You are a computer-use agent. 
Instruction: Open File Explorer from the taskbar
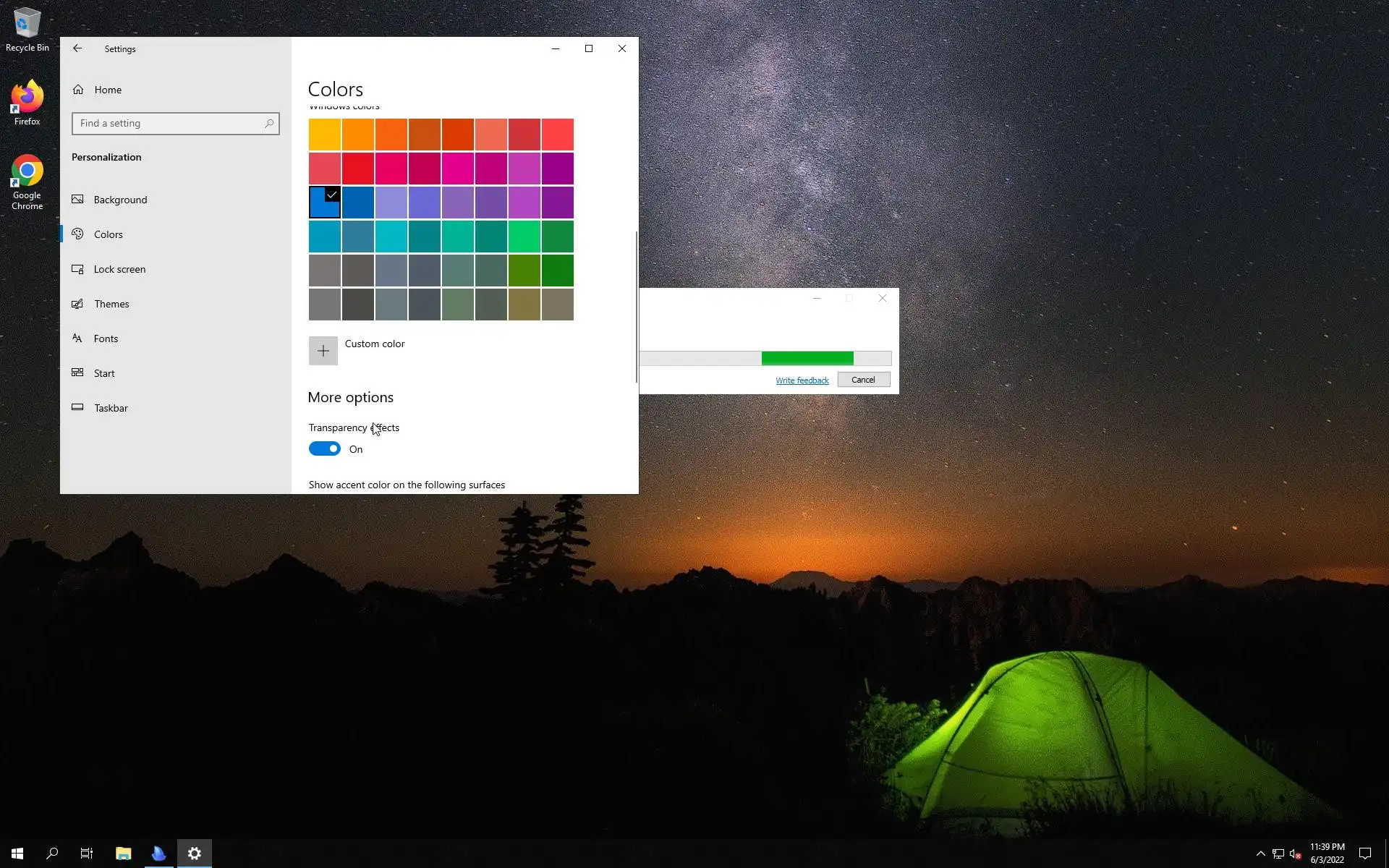pyautogui.click(x=123, y=854)
